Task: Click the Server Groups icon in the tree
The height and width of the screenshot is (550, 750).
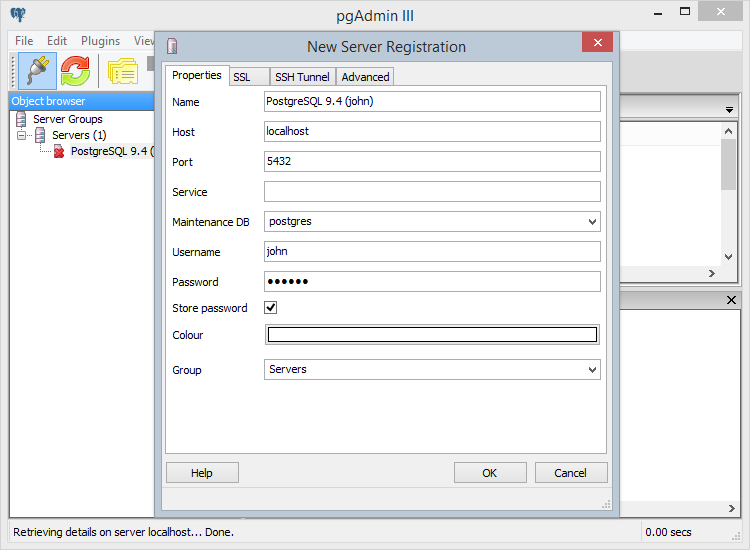Action: click(x=22, y=119)
